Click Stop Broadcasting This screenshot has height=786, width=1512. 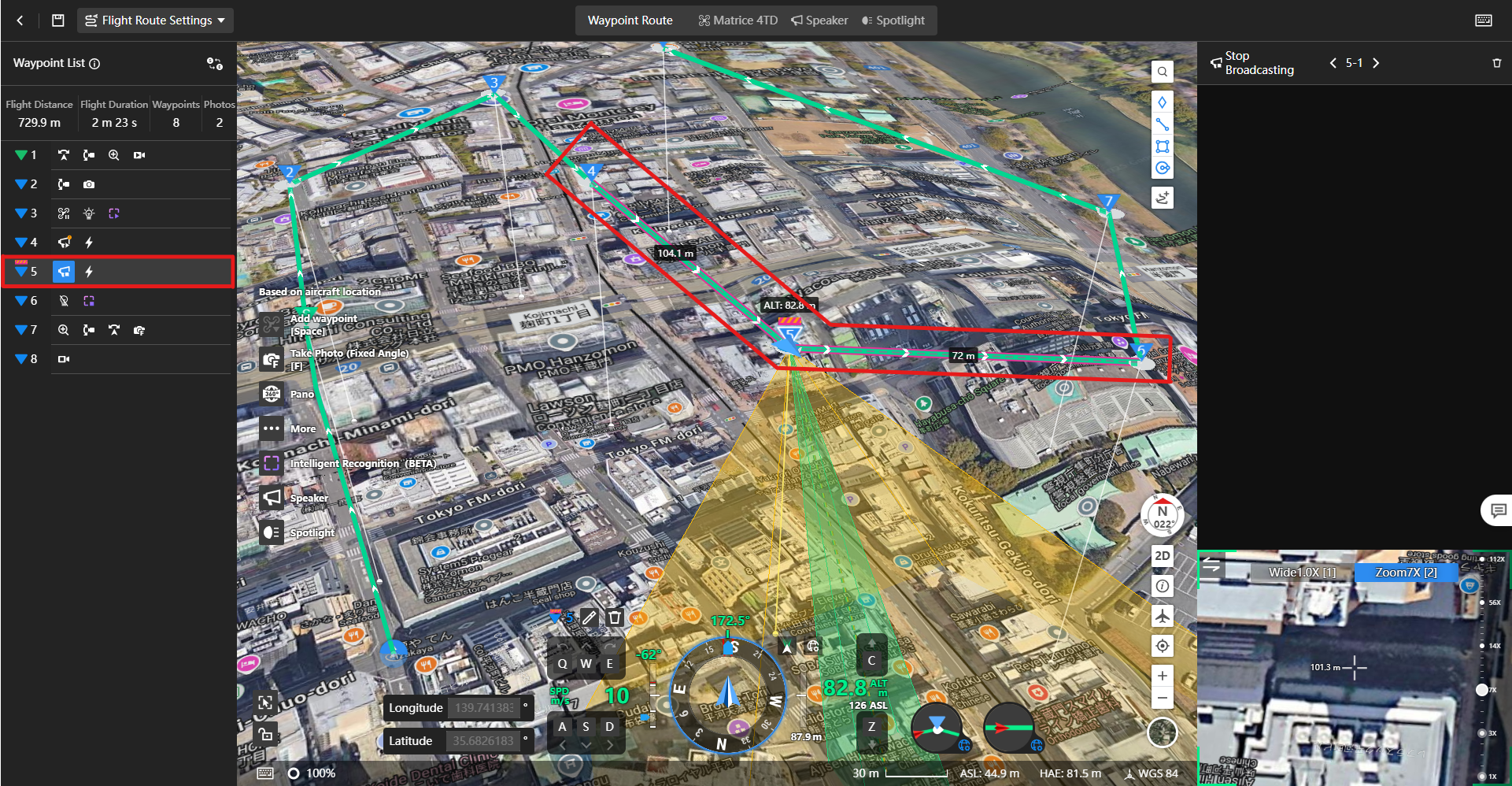1252,63
